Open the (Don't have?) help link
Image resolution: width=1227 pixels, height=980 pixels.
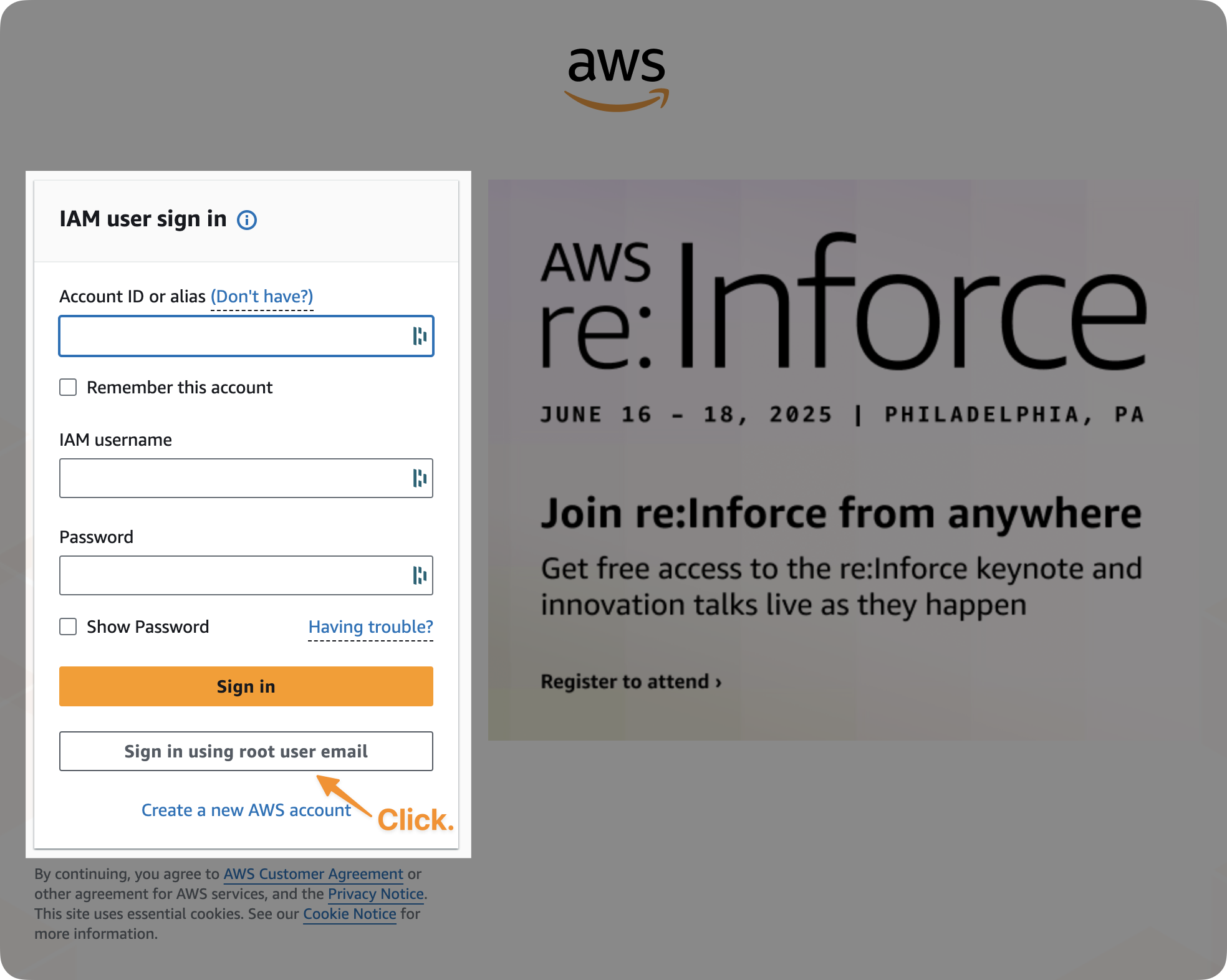pos(261,296)
